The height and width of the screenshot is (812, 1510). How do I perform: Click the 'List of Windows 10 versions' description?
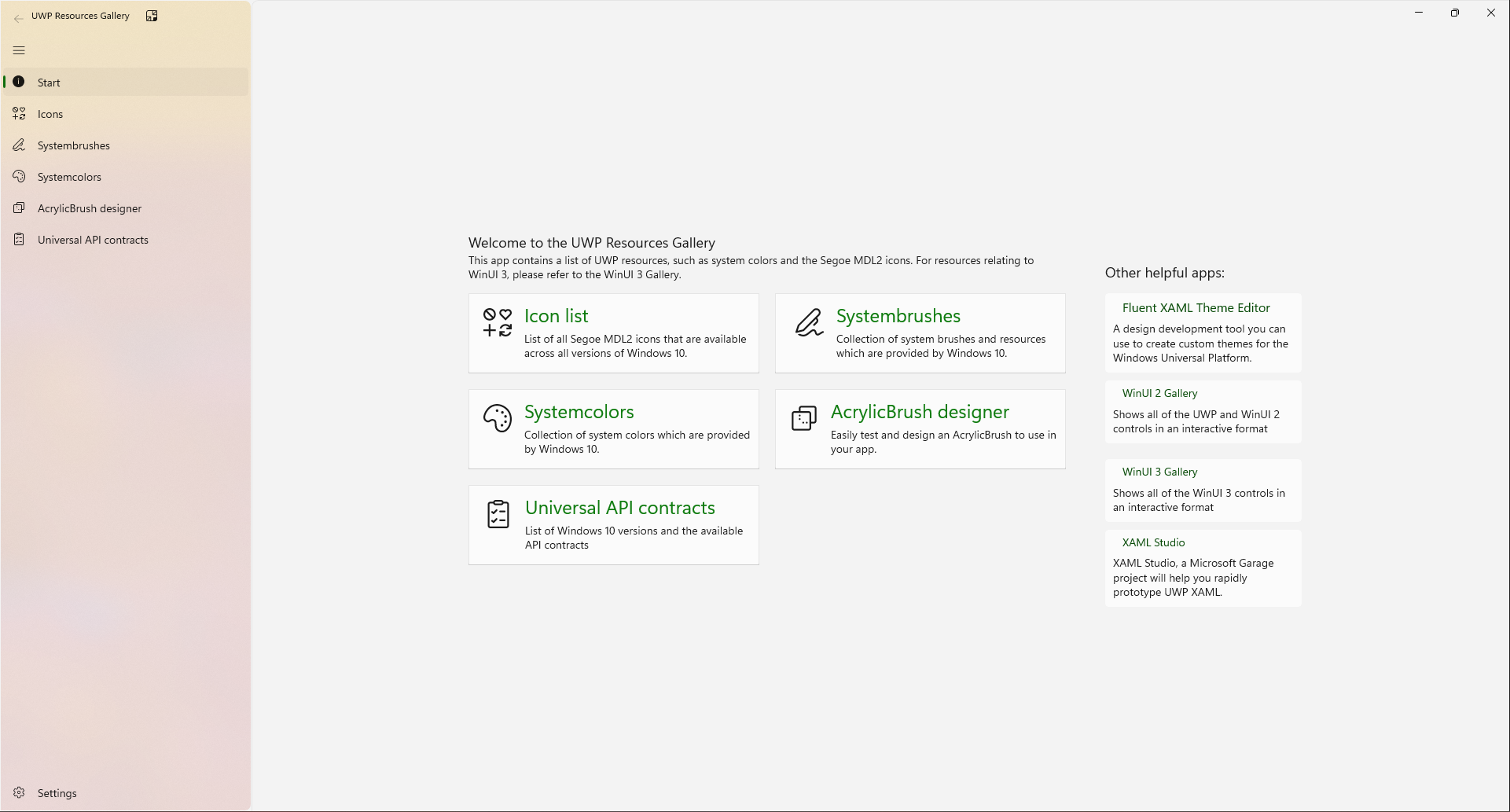634,538
